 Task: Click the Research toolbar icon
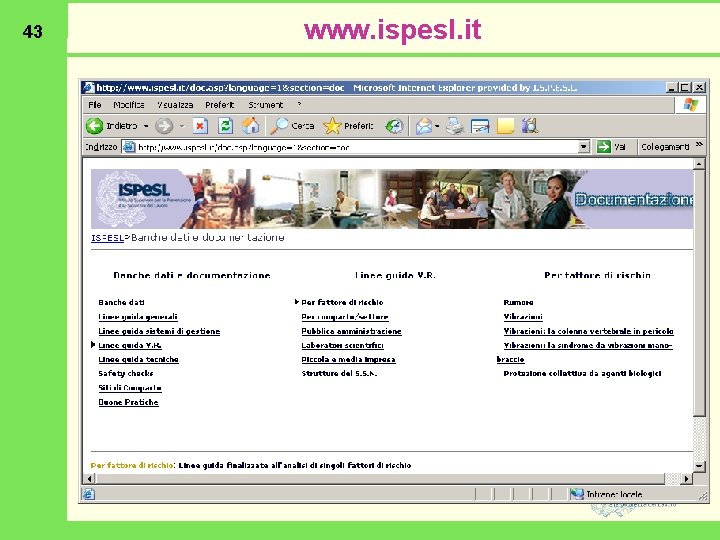530,126
